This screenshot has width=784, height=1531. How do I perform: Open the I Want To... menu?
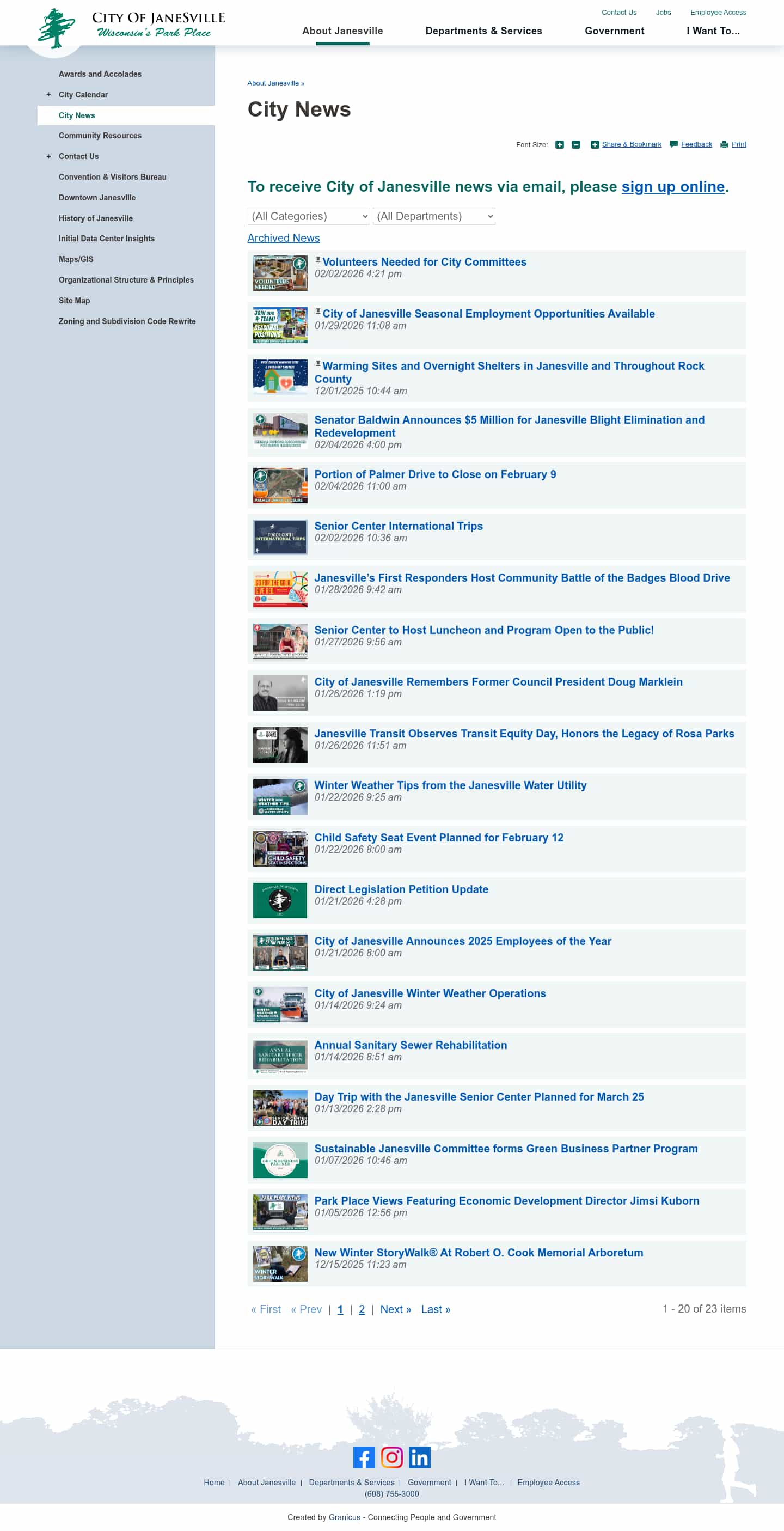tap(713, 31)
